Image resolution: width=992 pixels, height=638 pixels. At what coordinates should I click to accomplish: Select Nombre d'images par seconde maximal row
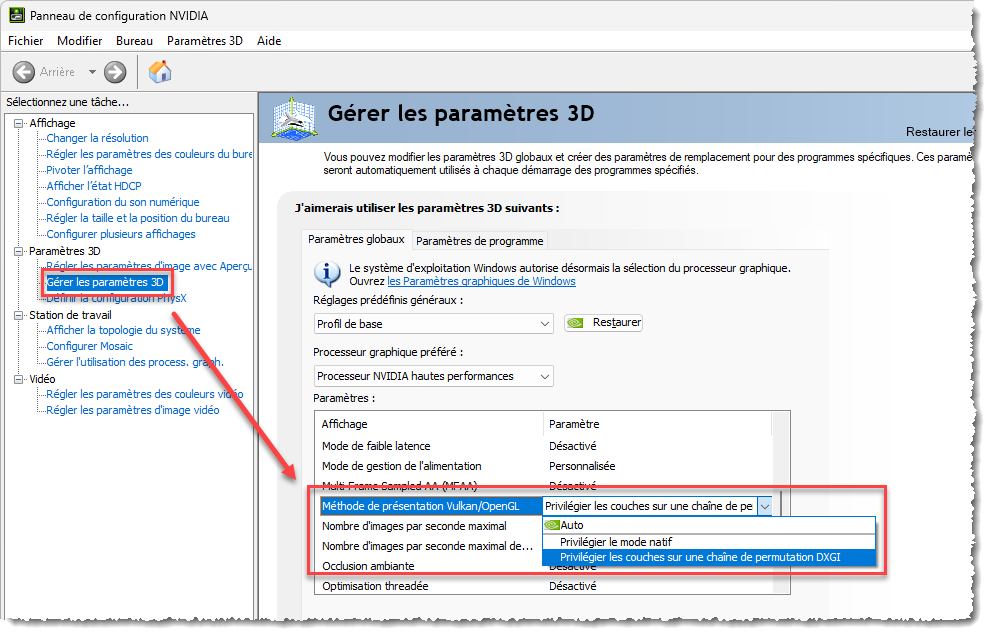414,527
